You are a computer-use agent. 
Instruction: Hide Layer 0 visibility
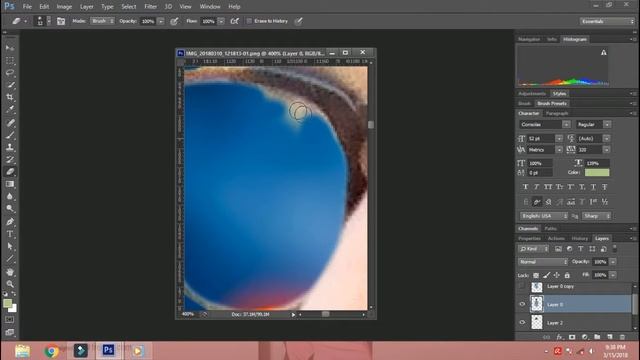522,304
